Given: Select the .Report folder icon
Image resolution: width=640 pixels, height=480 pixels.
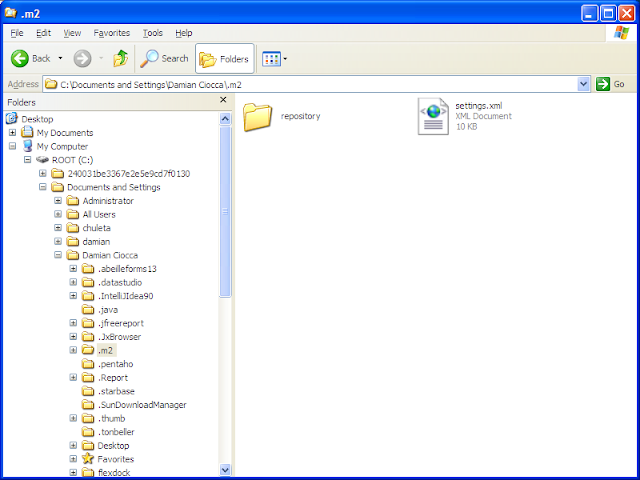Looking at the screenshot, I should click(88, 378).
